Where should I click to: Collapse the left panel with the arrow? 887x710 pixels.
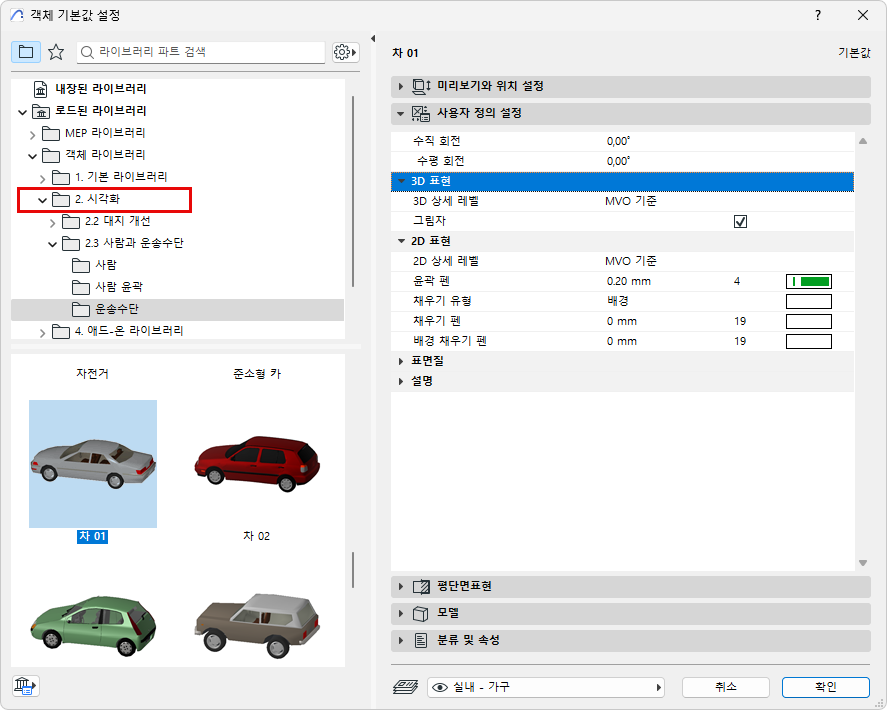coord(372,39)
